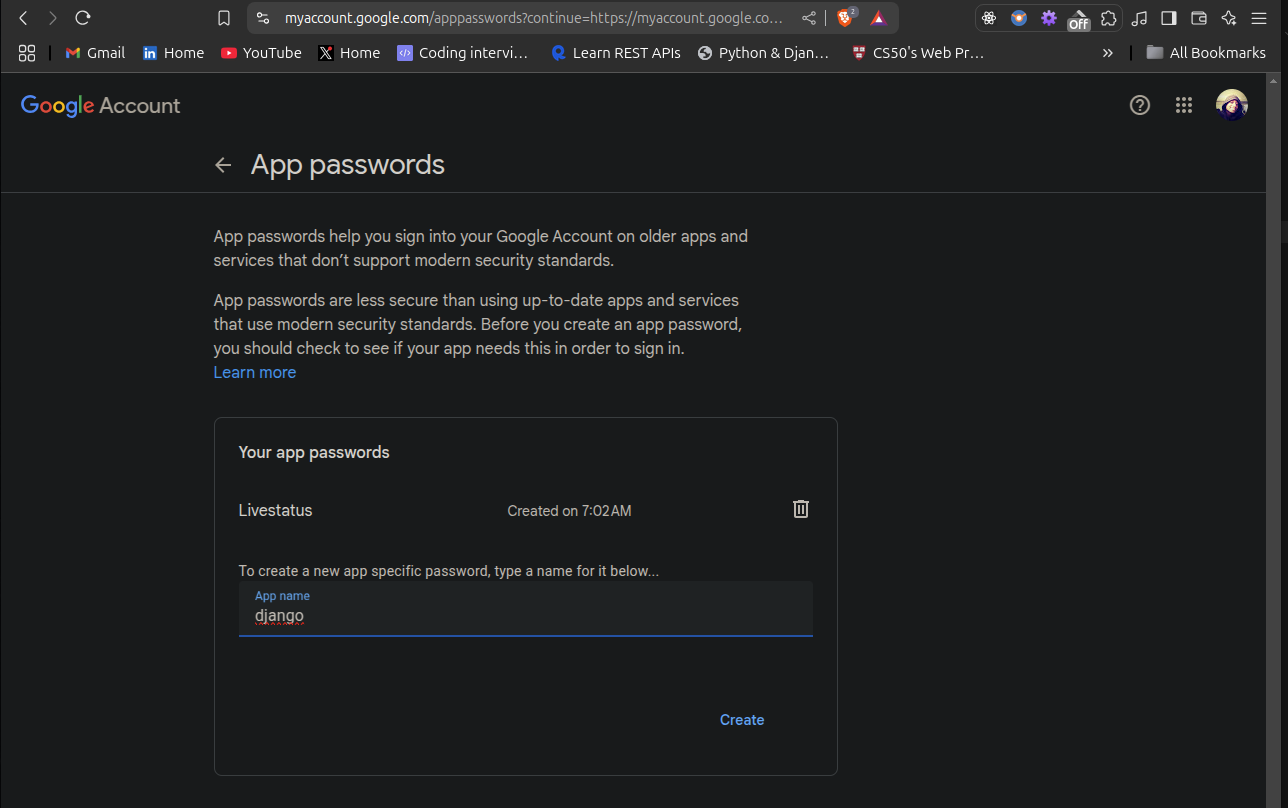The height and width of the screenshot is (808, 1288).
Task: Open site info icon in the address bar
Action: tap(263, 18)
